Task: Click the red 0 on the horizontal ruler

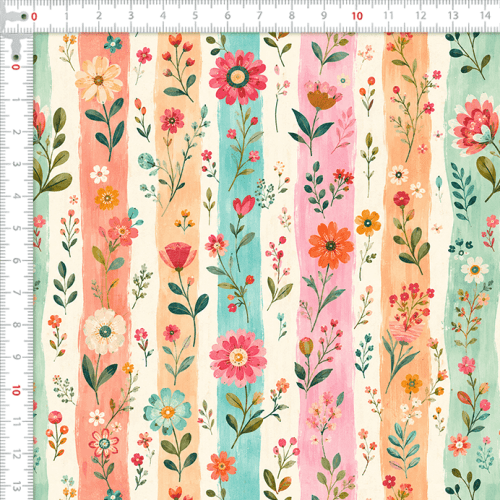Action: (34, 16)
